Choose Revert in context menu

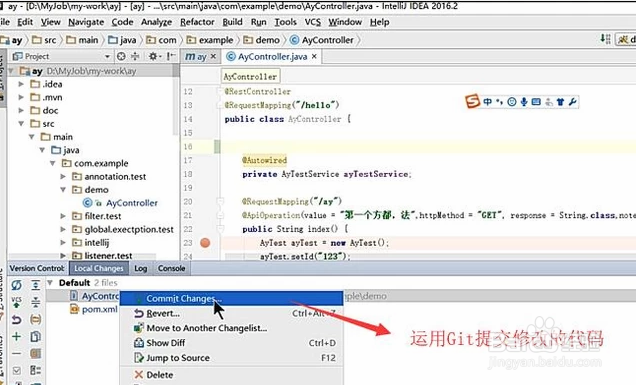tap(231, 313)
